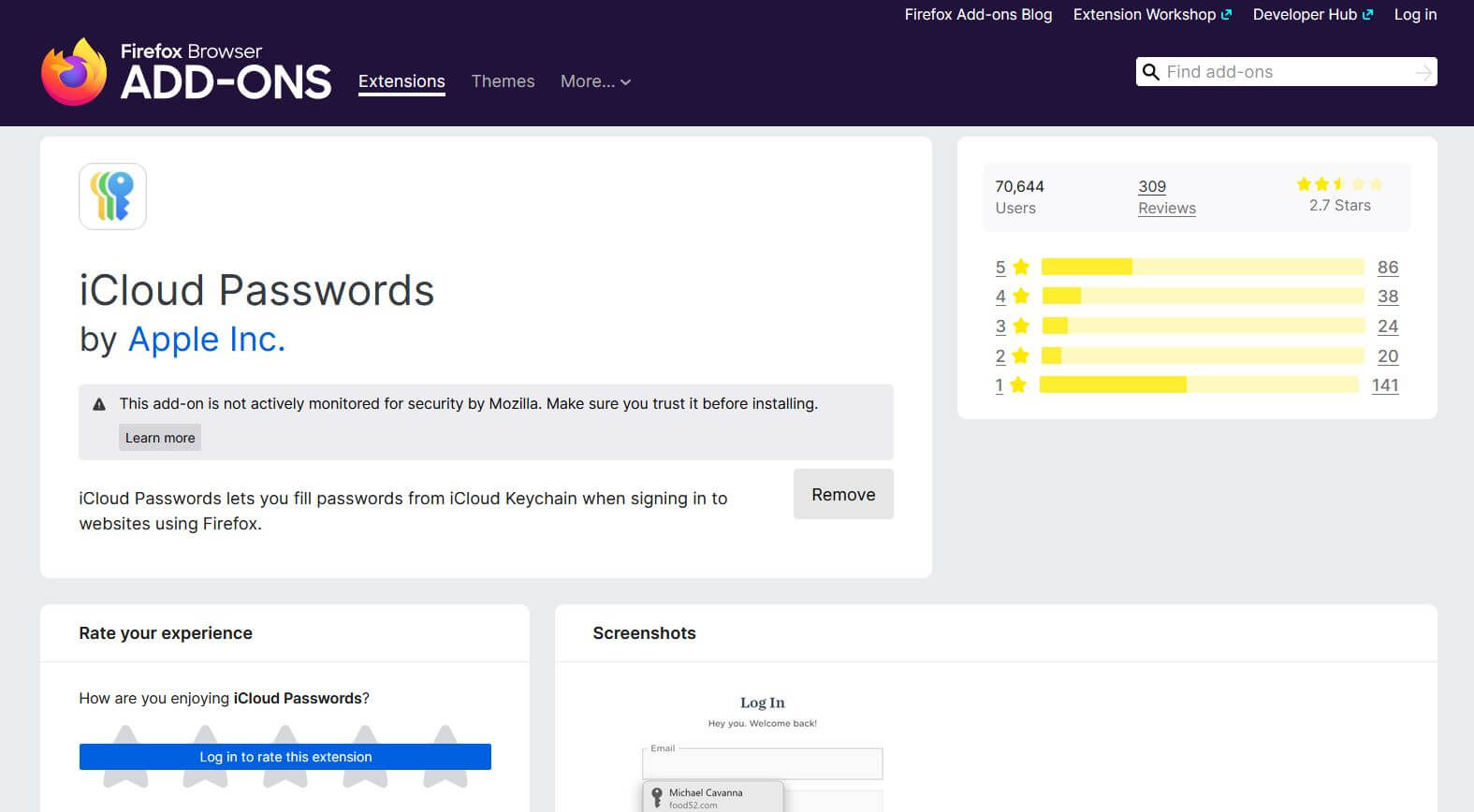This screenshot has height=812, width=1474.
Task: Click the Rate your experience heading
Action: 166,633
